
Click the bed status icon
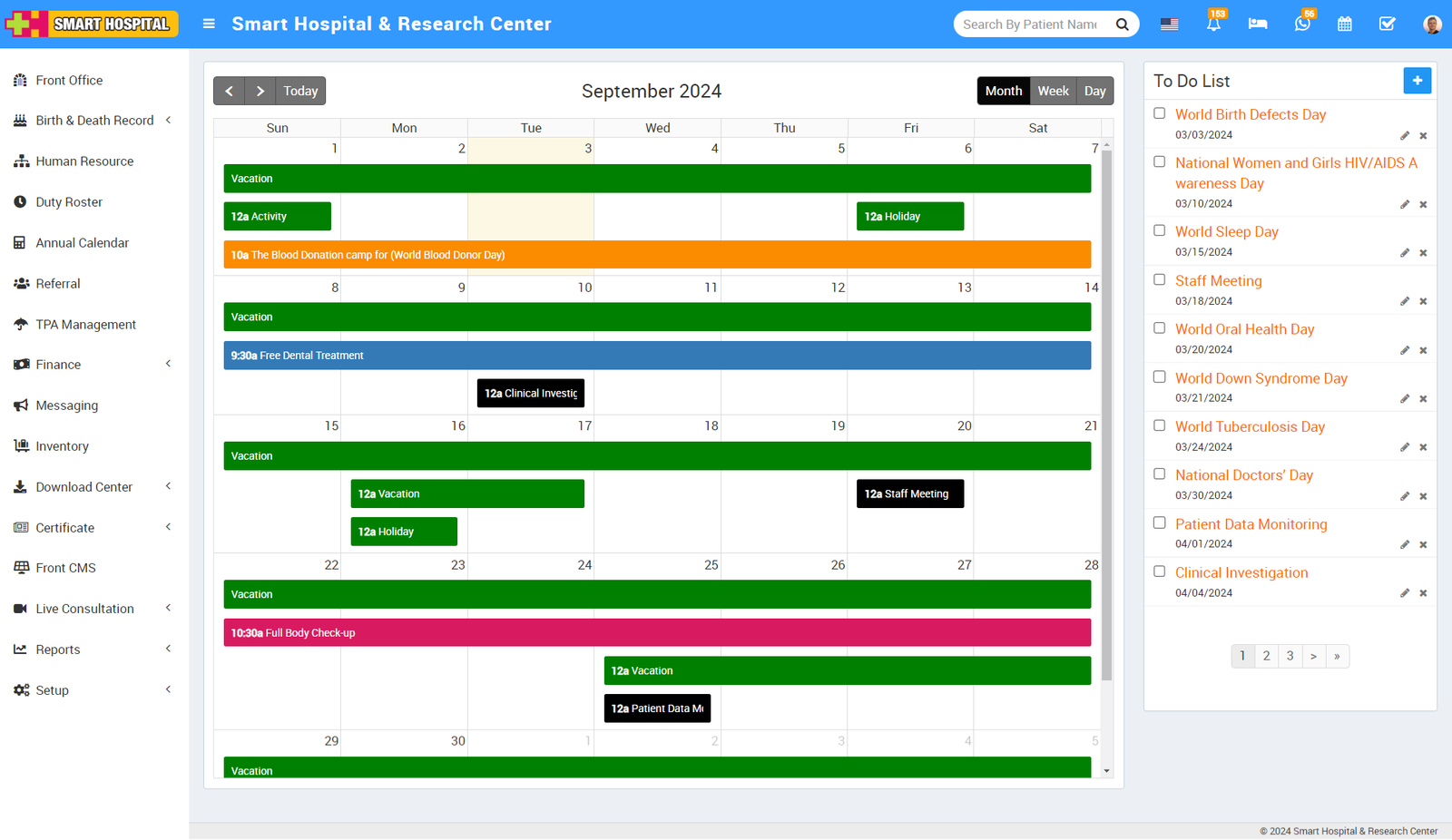[x=1257, y=24]
